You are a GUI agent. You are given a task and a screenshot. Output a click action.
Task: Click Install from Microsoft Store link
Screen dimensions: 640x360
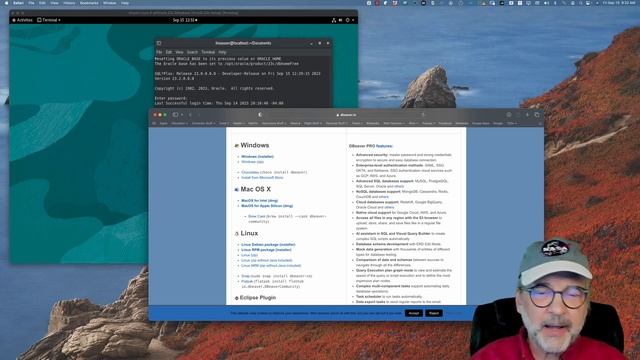pyautogui.click(x=262, y=178)
